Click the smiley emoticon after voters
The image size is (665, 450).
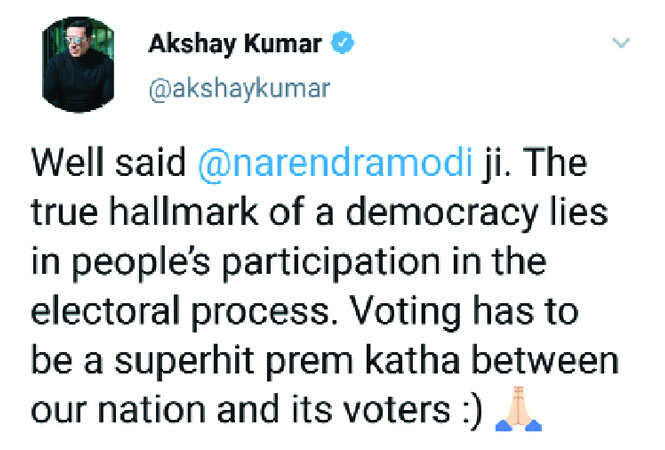[x=472, y=411]
